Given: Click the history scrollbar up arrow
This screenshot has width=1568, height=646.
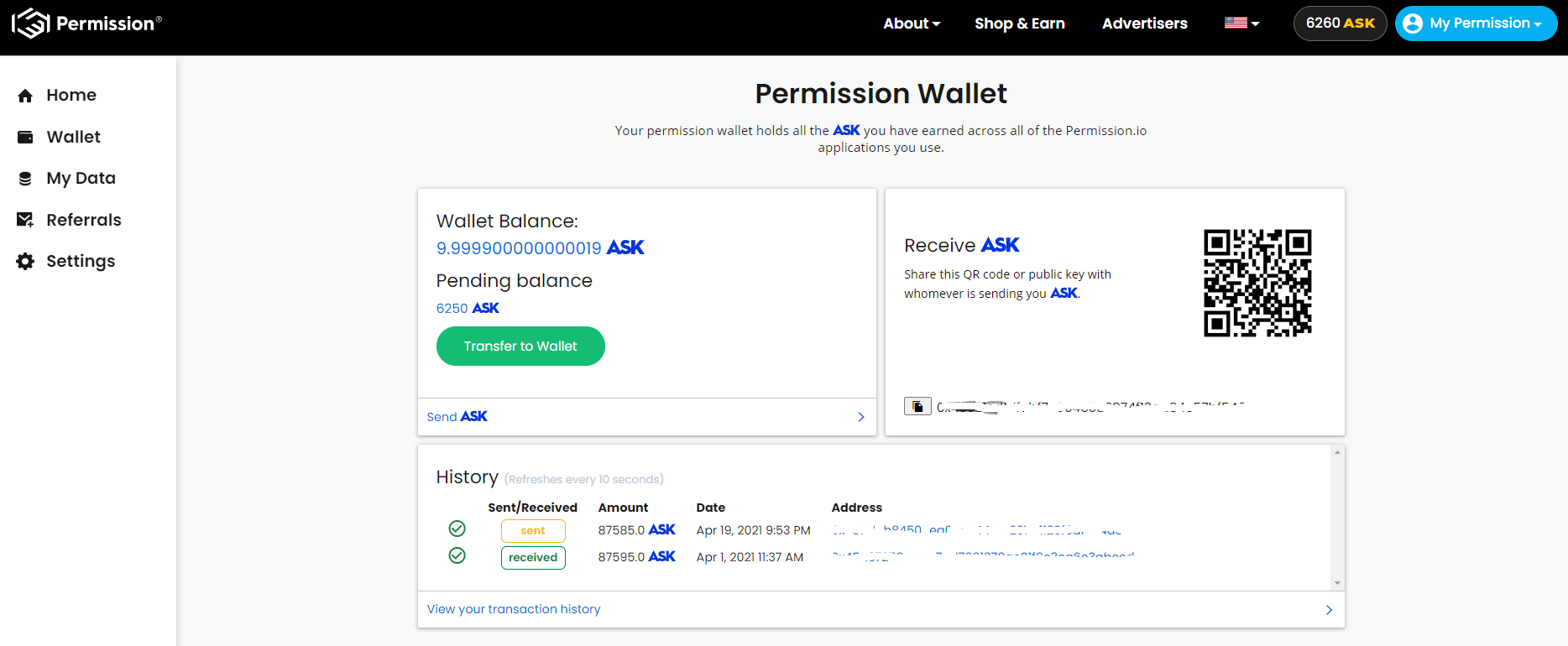Looking at the screenshot, I should (x=1337, y=453).
